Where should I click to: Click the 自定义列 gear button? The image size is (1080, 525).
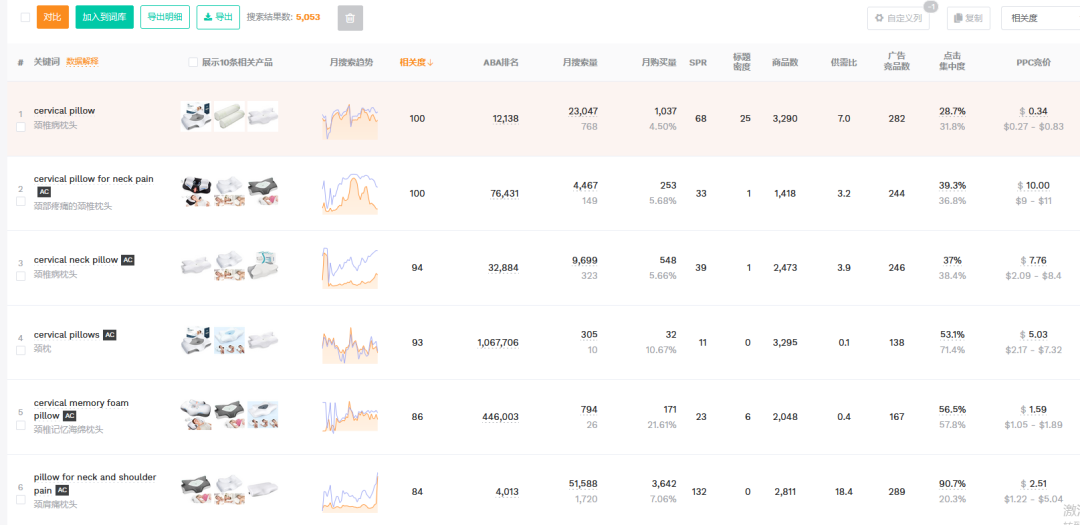(898, 17)
